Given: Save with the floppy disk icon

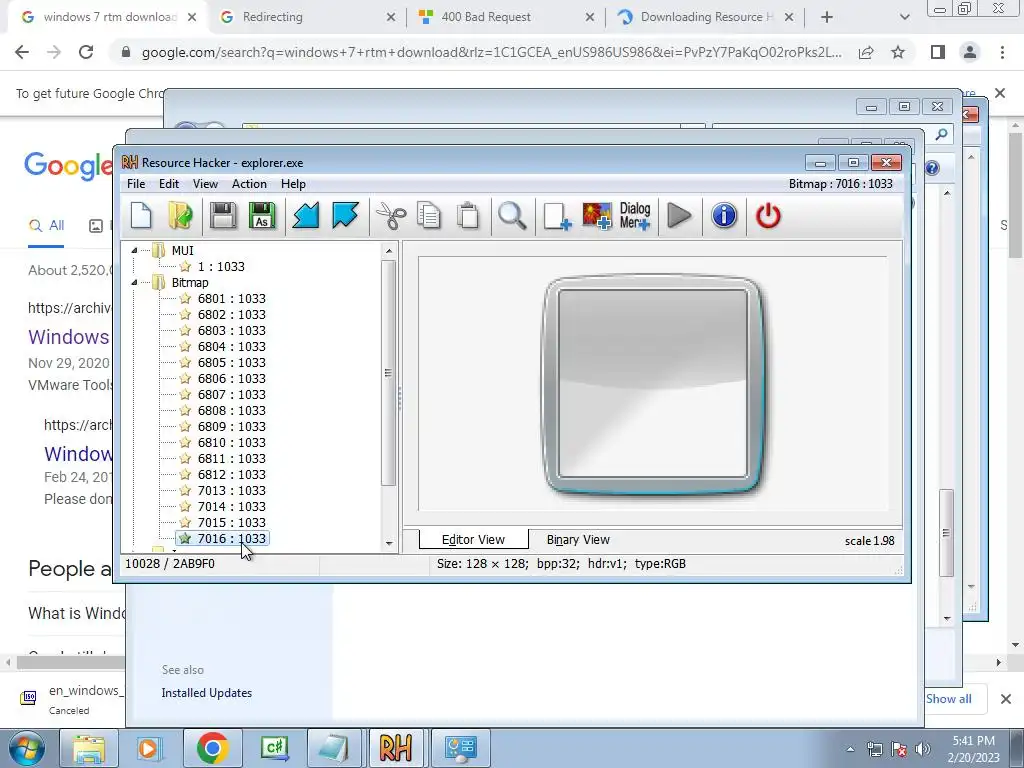Looking at the screenshot, I should pos(223,216).
